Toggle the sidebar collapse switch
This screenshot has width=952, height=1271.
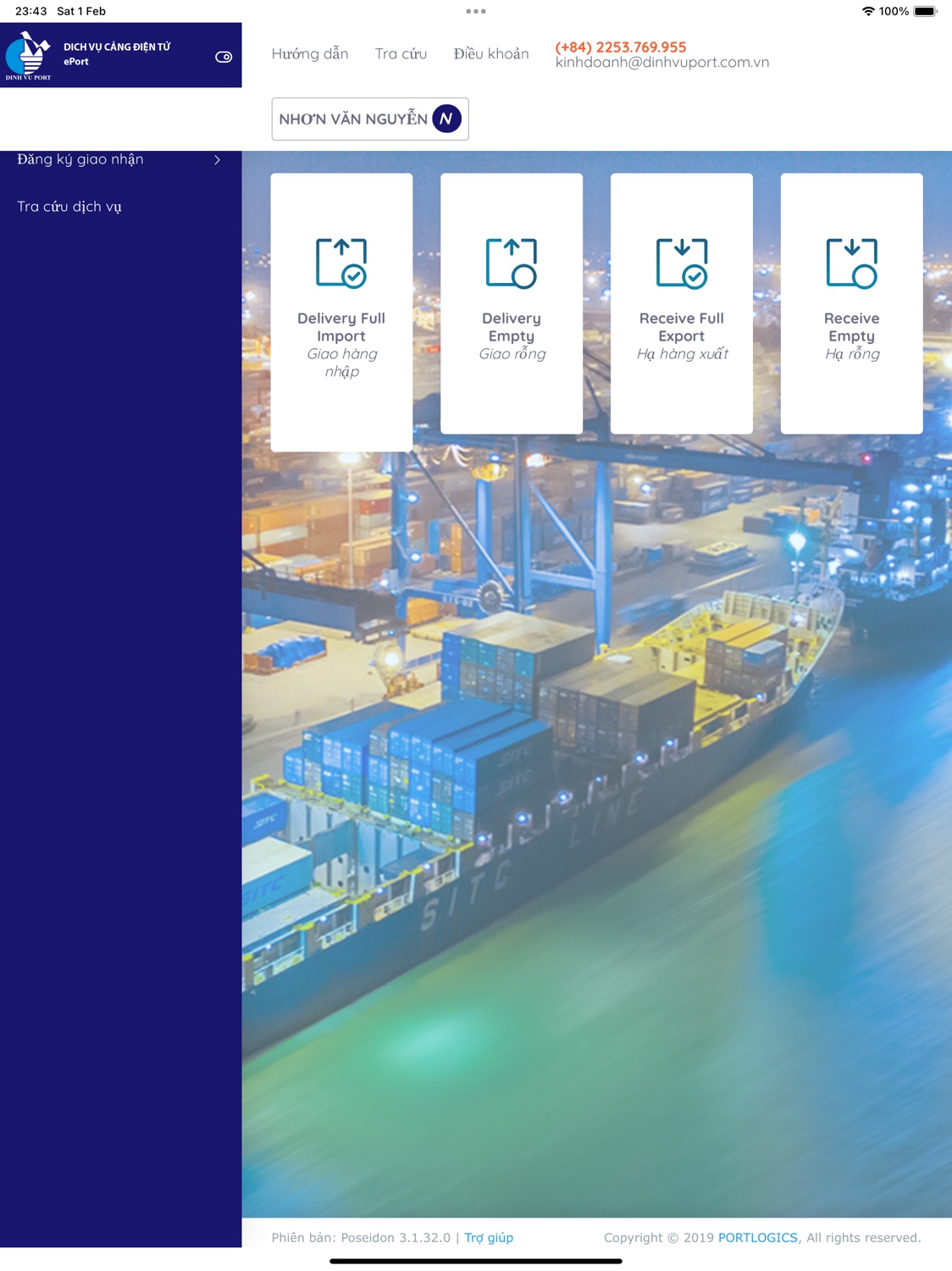point(224,57)
